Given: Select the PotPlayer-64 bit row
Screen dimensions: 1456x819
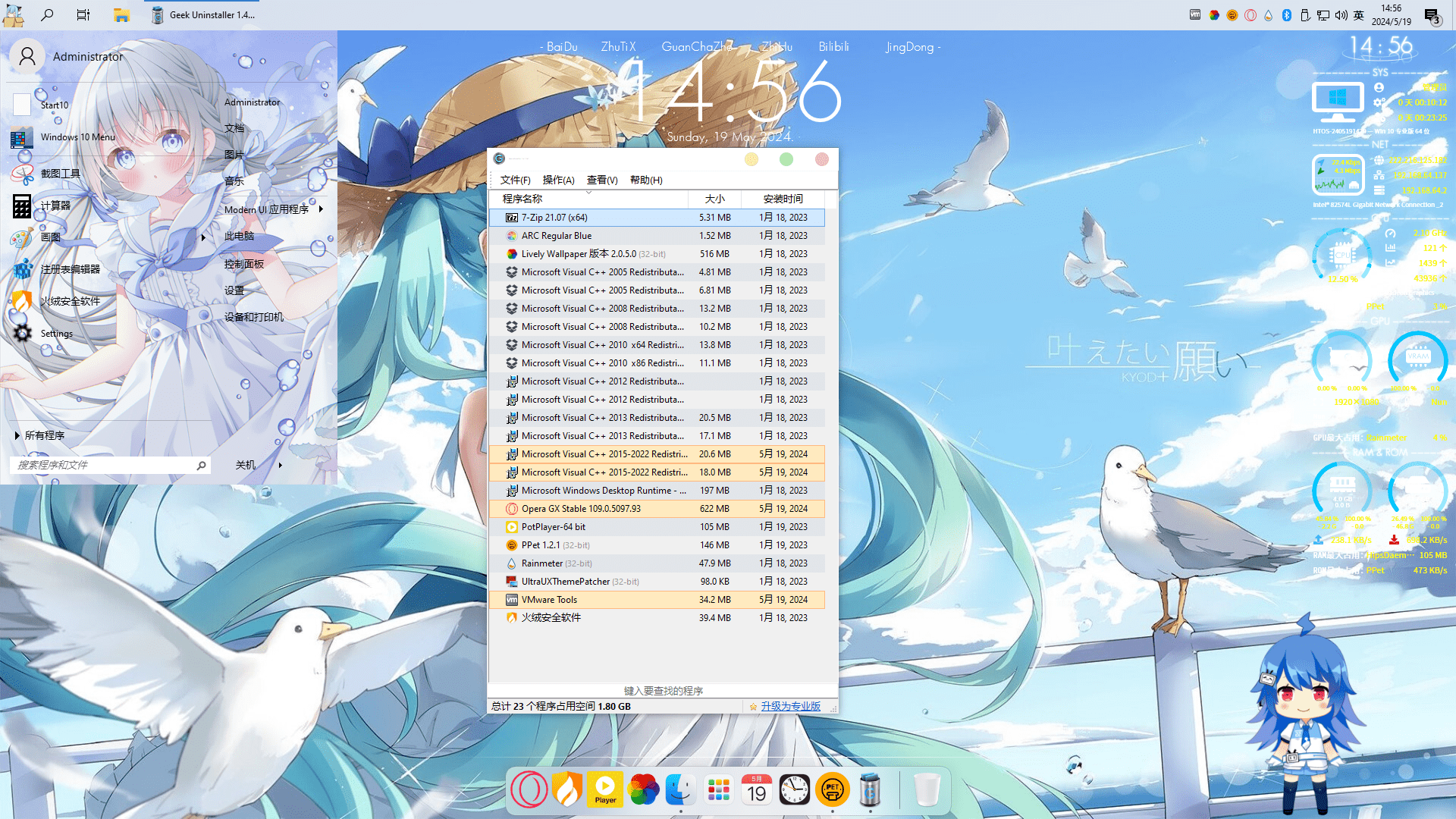Looking at the screenshot, I should [657, 527].
